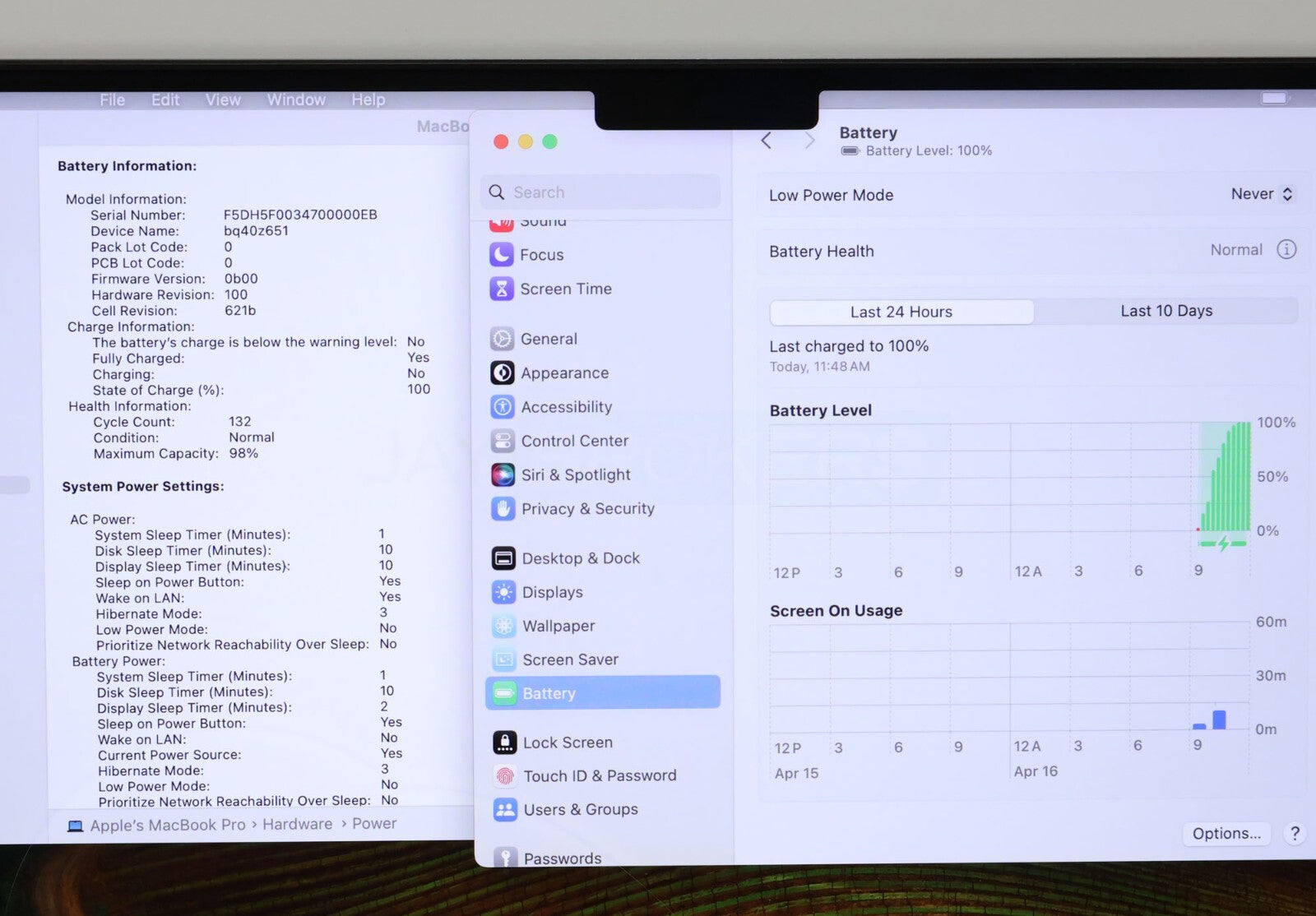The width and height of the screenshot is (1316, 916).
Task: Open Displays sun icon in sidebar
Action: pyautogui.click(x=503, y=592)
